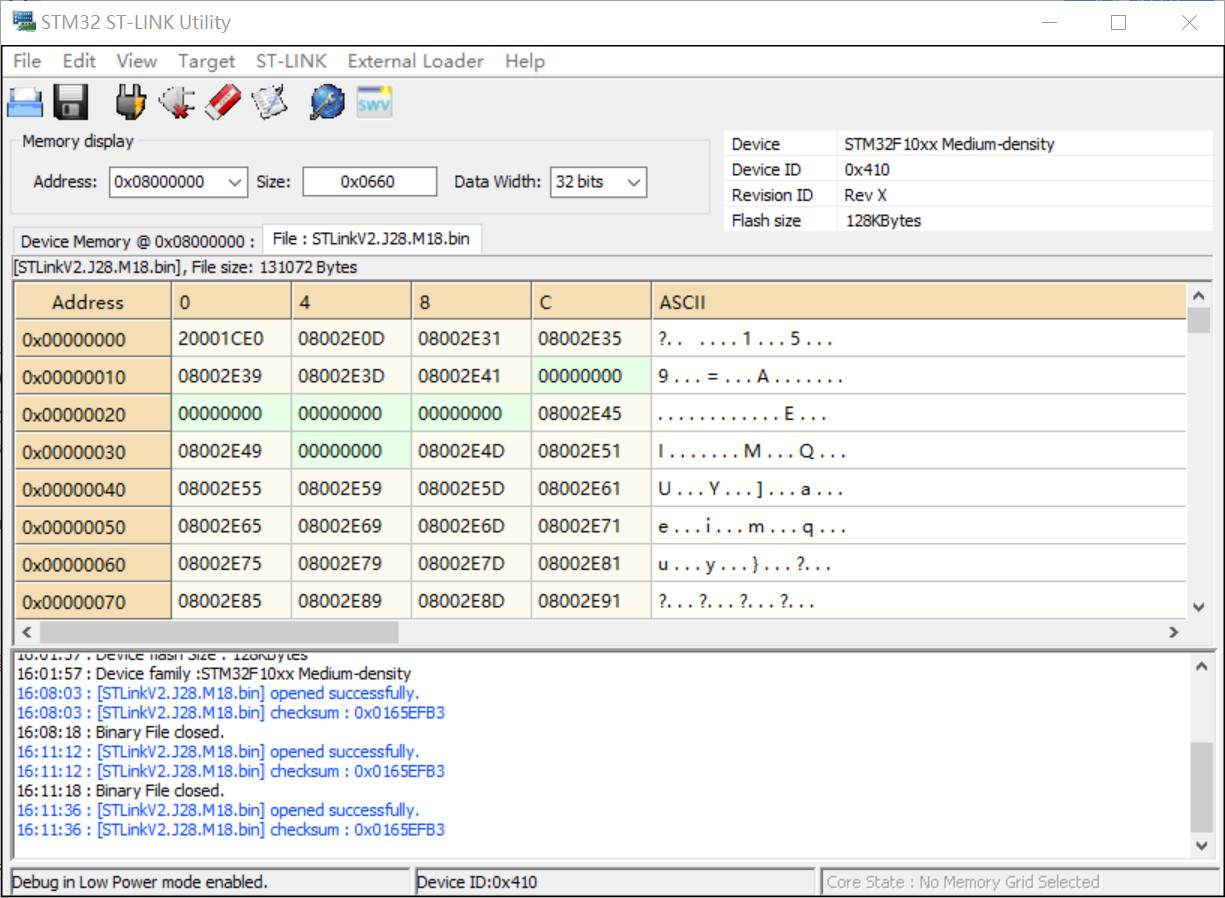The height and width of the screenshot is (898, 1225).
Task: Click the log panel vertical scrollbar thumb
Action: coord(1201,788)
